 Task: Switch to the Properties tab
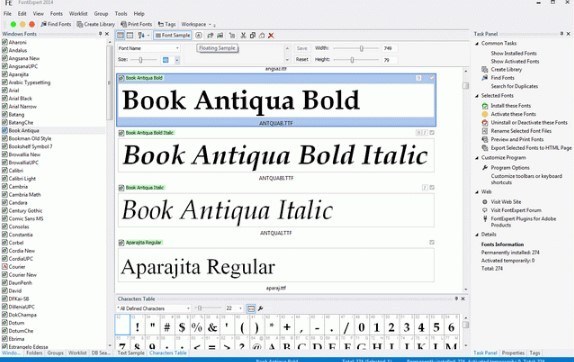513,353
